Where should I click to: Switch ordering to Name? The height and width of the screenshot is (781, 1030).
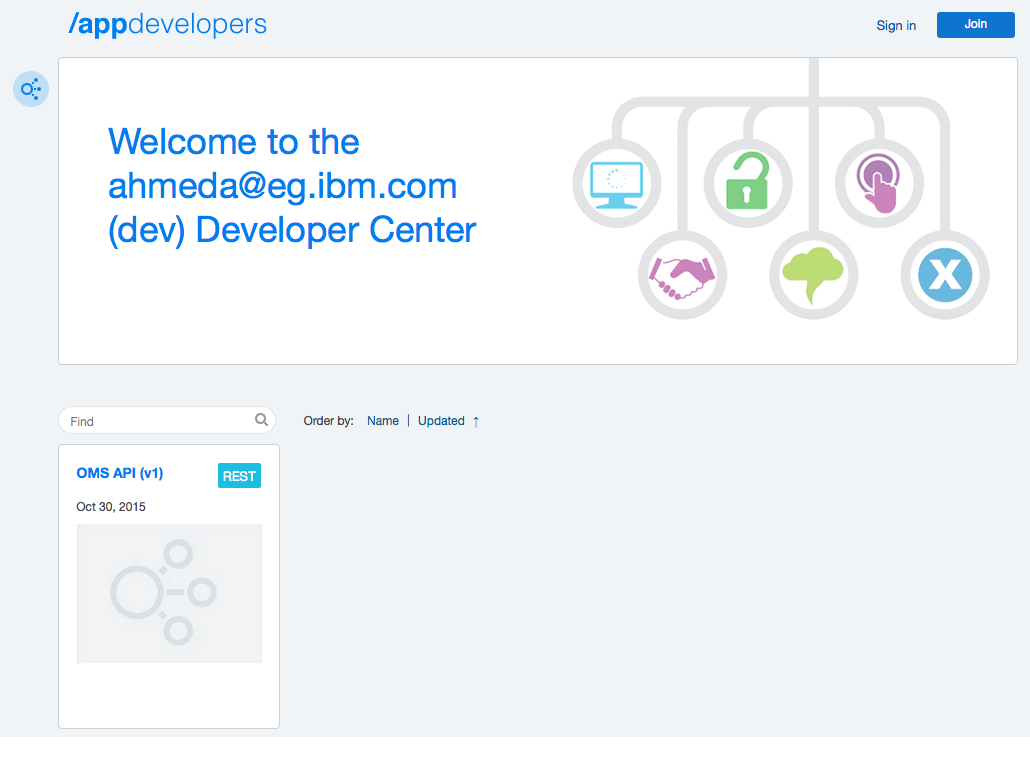point(383,421)
